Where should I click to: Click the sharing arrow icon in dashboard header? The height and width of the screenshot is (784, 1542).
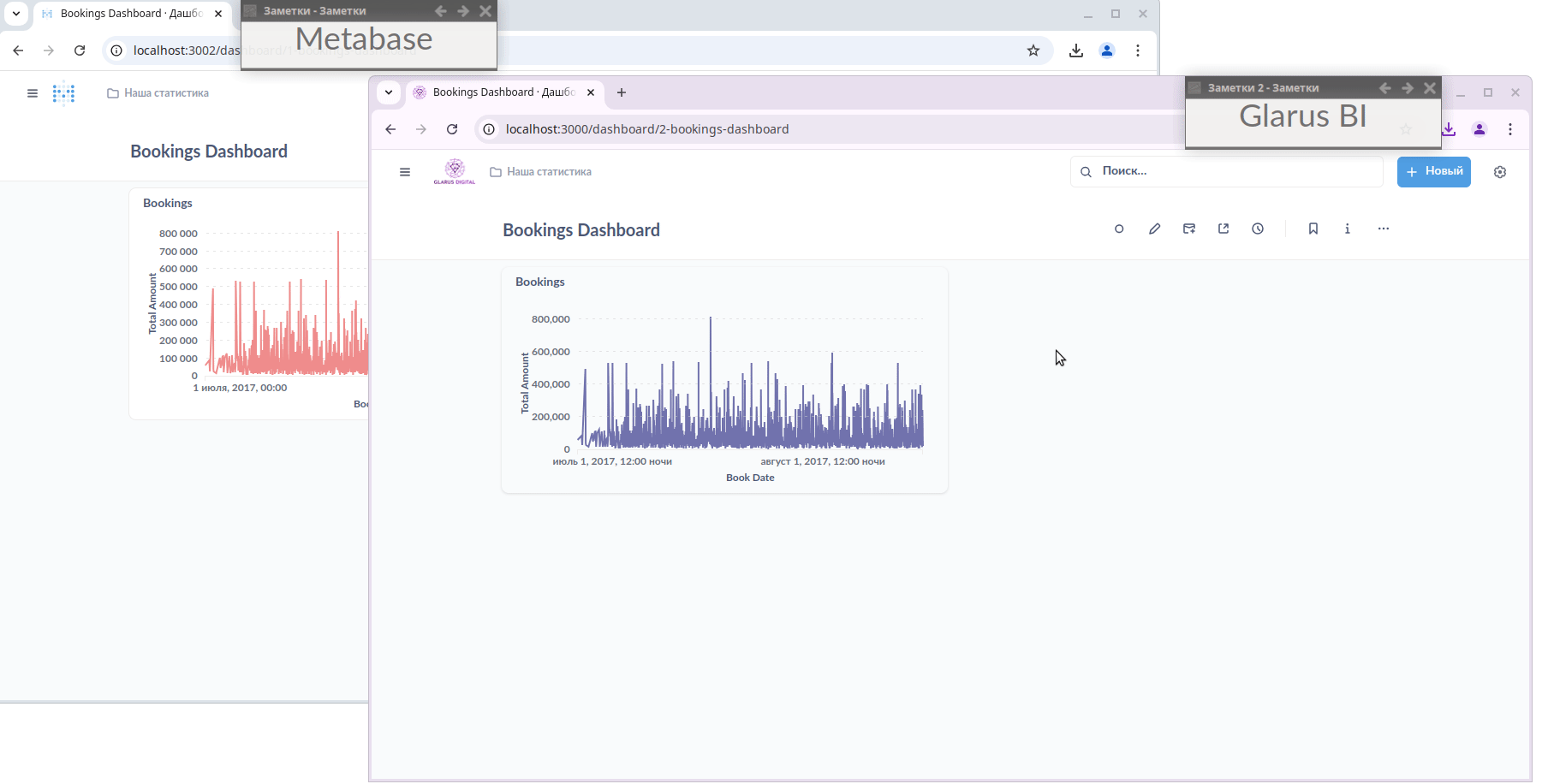click(x=1223, y=229)
